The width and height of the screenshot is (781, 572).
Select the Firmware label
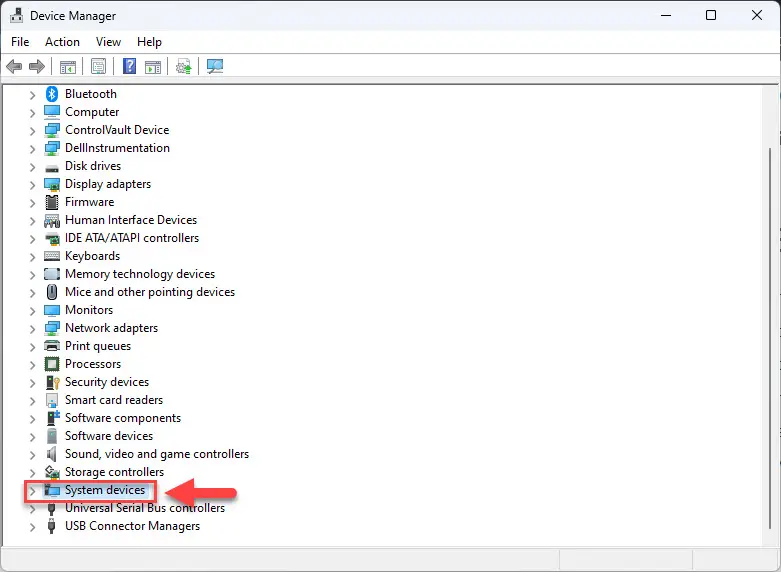point(90,202)
